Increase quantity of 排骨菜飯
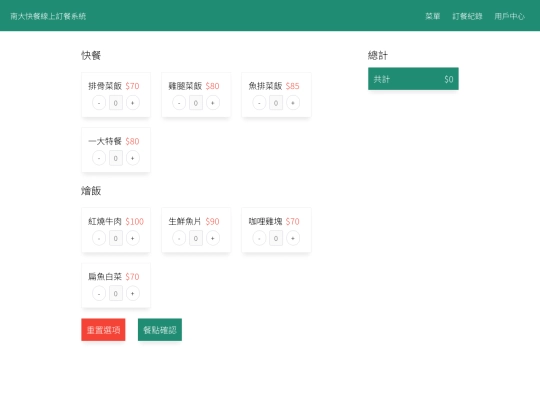The width and height of the screenshot is (540, 405). [133, 103]
